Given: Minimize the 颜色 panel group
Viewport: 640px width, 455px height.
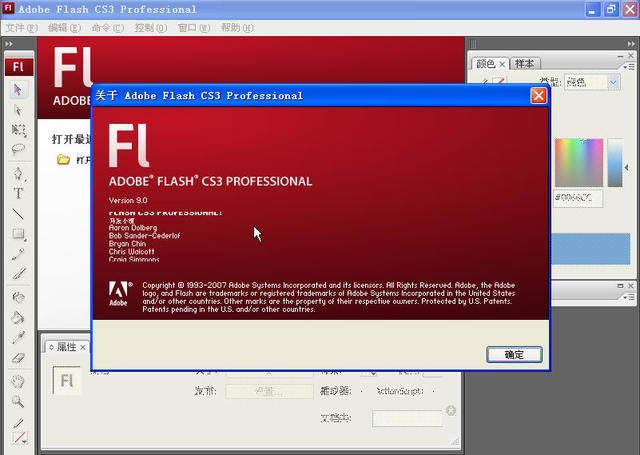Looking at the screenshot, I should 620,55.
